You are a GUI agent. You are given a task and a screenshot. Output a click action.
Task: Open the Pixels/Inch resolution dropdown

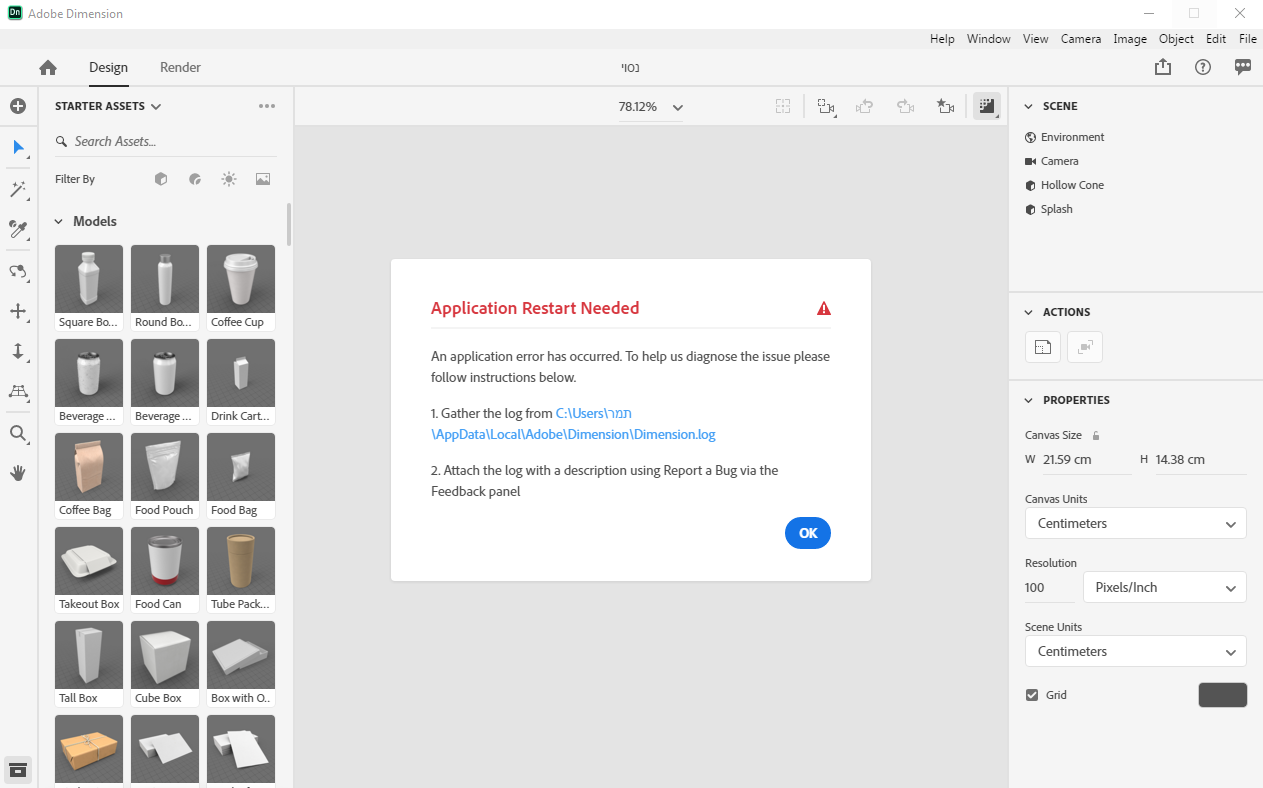pos(1165,587)
